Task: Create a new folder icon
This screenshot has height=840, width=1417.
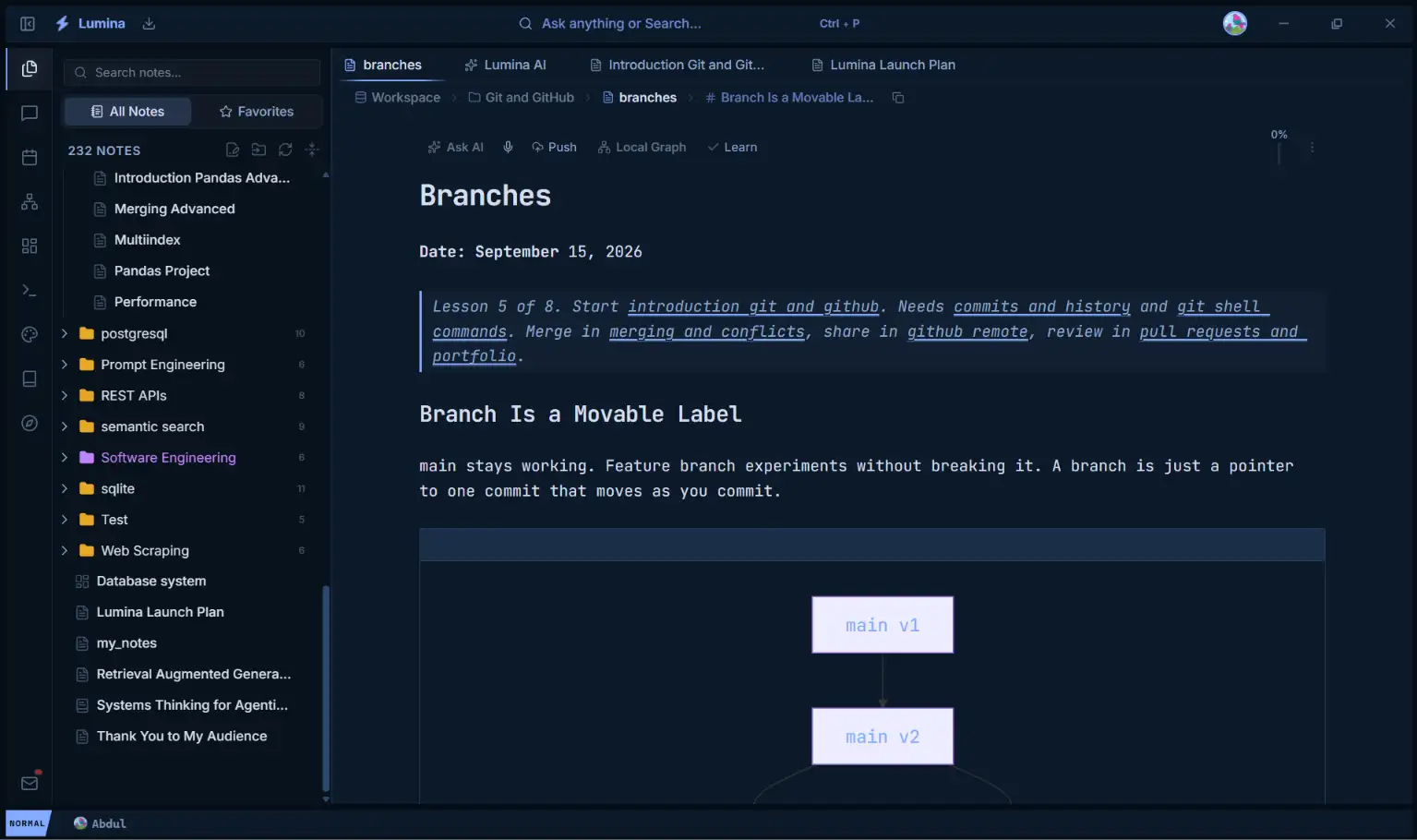Action: 258,150
